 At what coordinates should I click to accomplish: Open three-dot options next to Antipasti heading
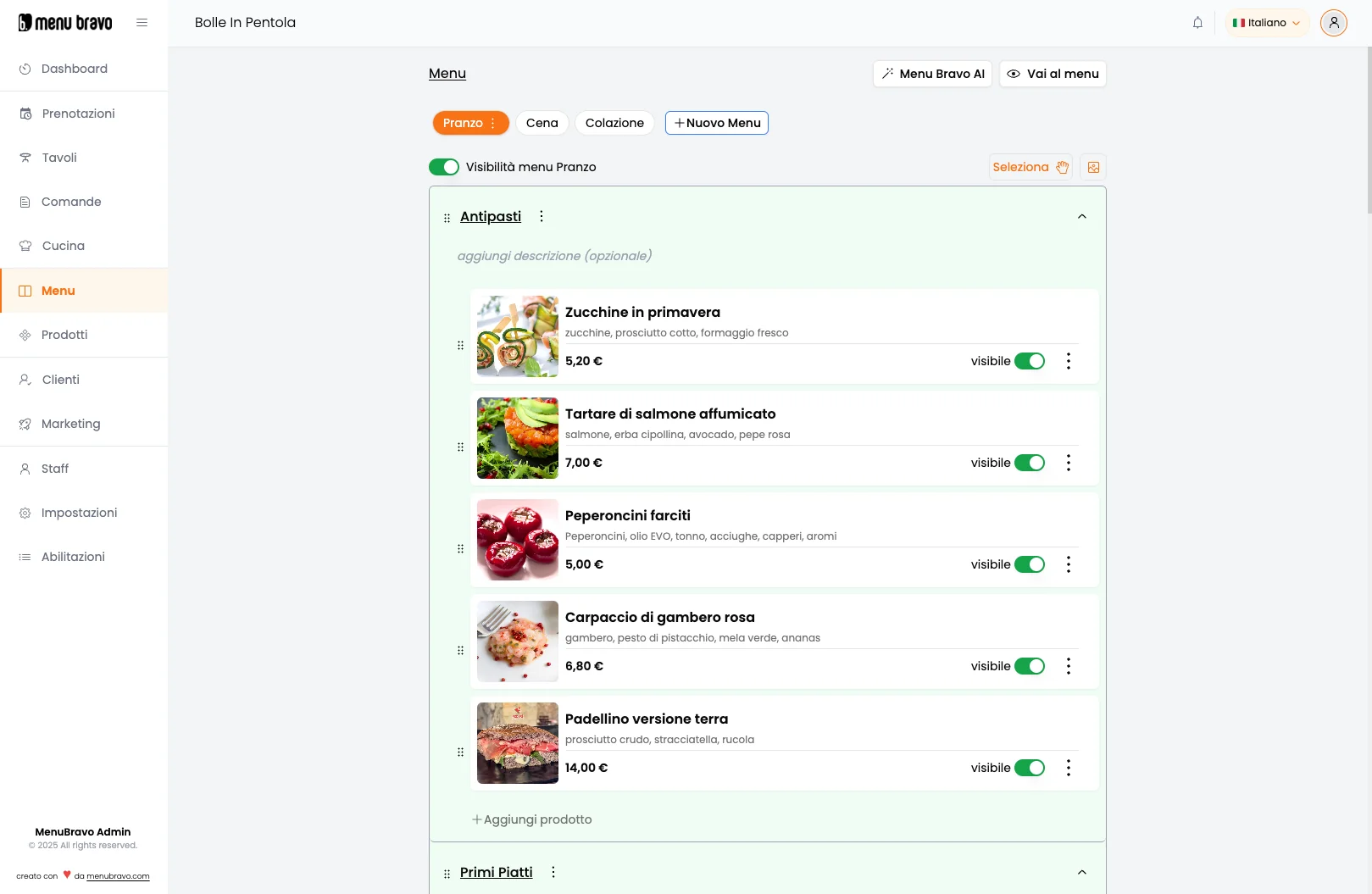pyautogui.click(x=542, y=216)
